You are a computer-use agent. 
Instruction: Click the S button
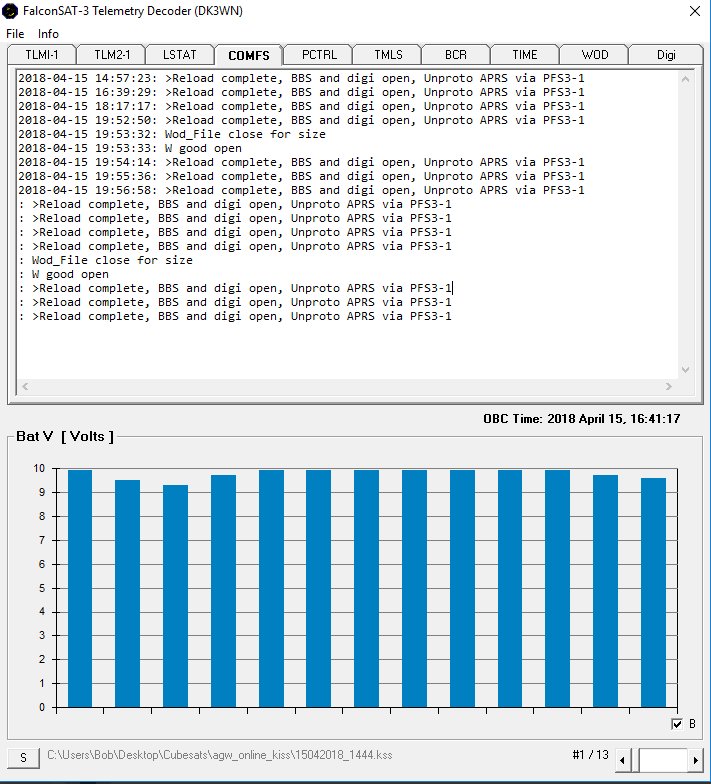click(x=24, y=758)
